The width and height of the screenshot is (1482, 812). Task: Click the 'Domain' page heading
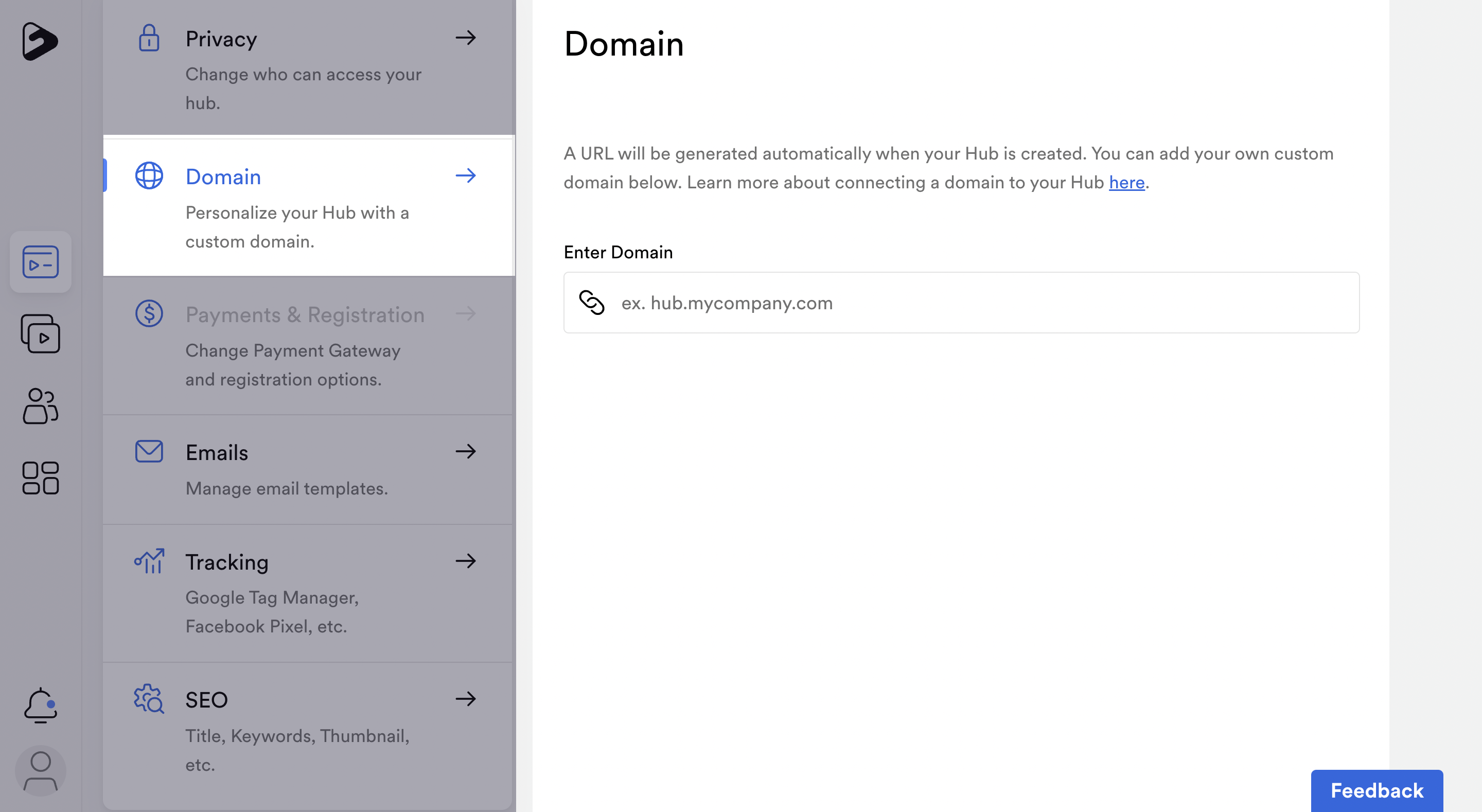[624, 43]
